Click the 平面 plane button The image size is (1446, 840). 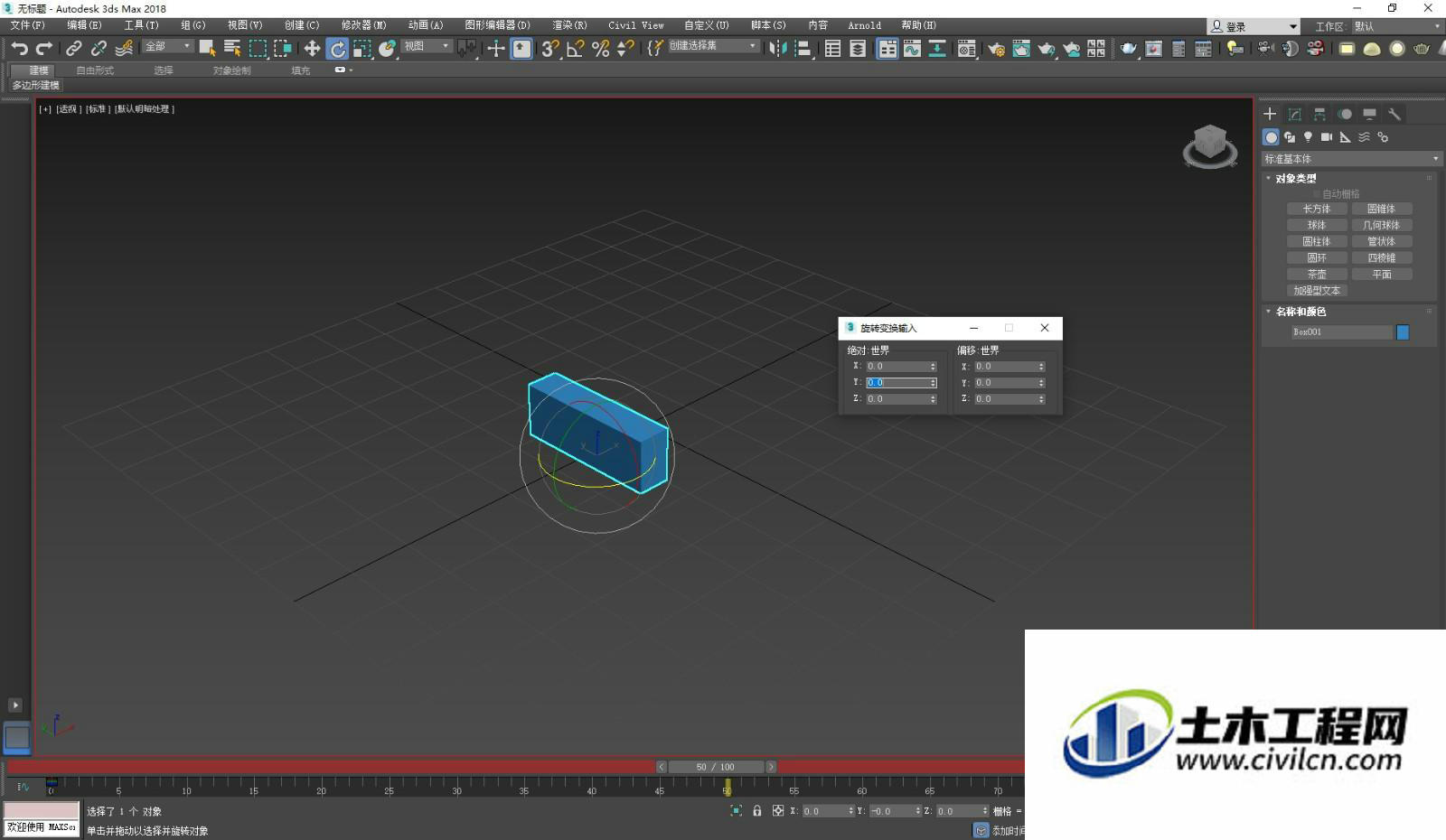(1382, 274)
